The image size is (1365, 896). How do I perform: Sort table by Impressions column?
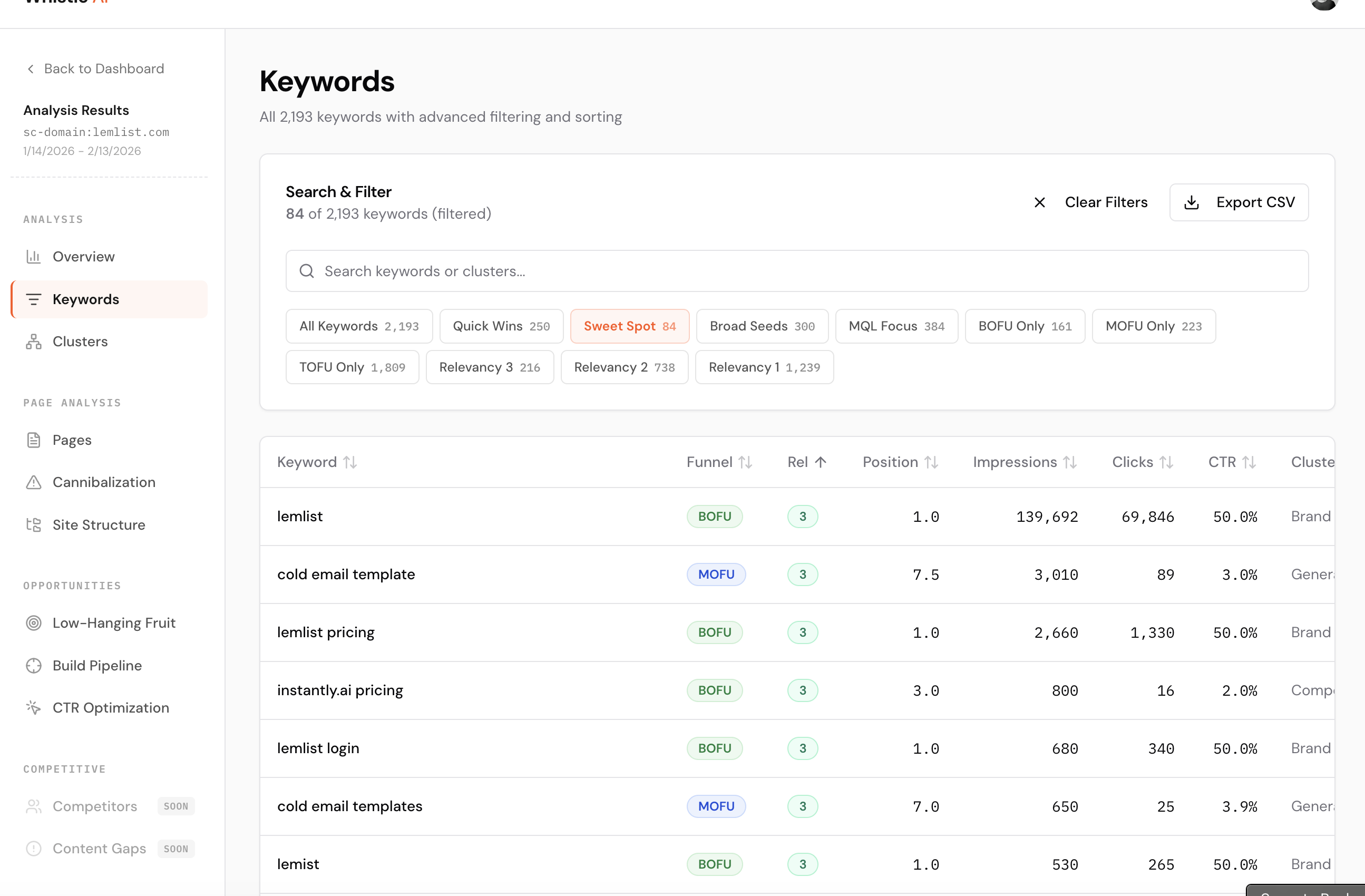point(1025,462)
